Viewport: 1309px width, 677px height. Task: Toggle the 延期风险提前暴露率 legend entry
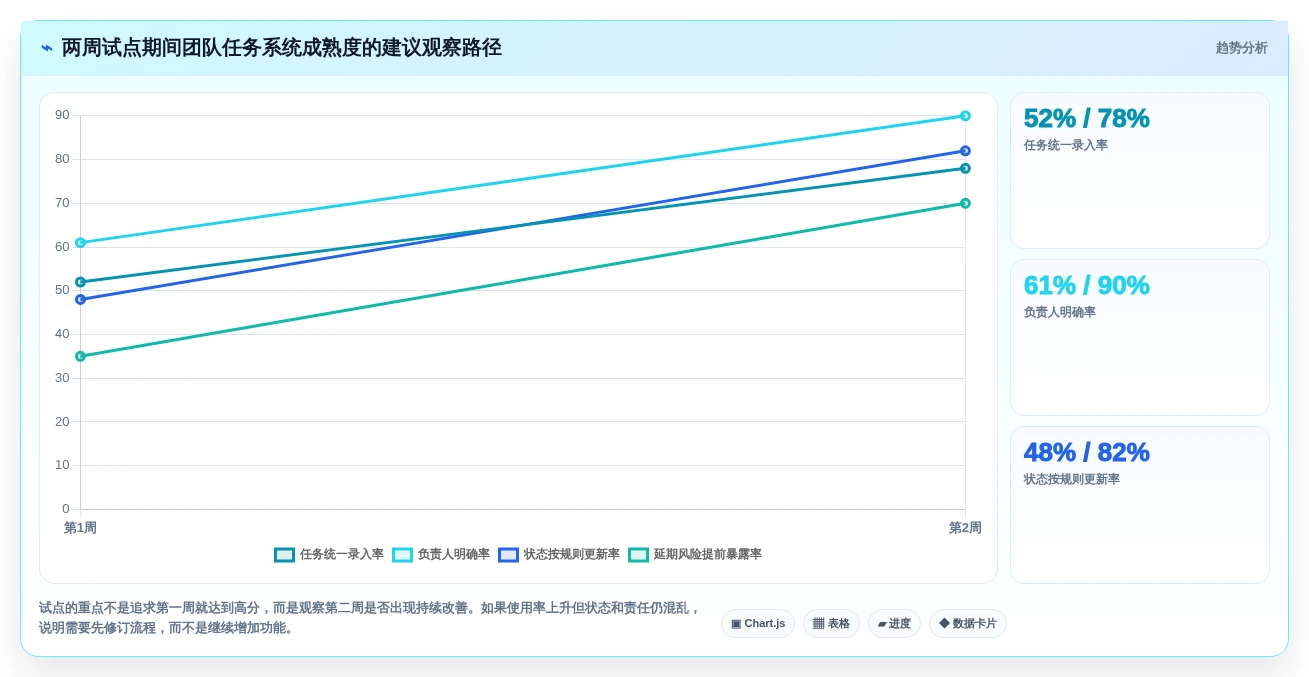point(695,554)
